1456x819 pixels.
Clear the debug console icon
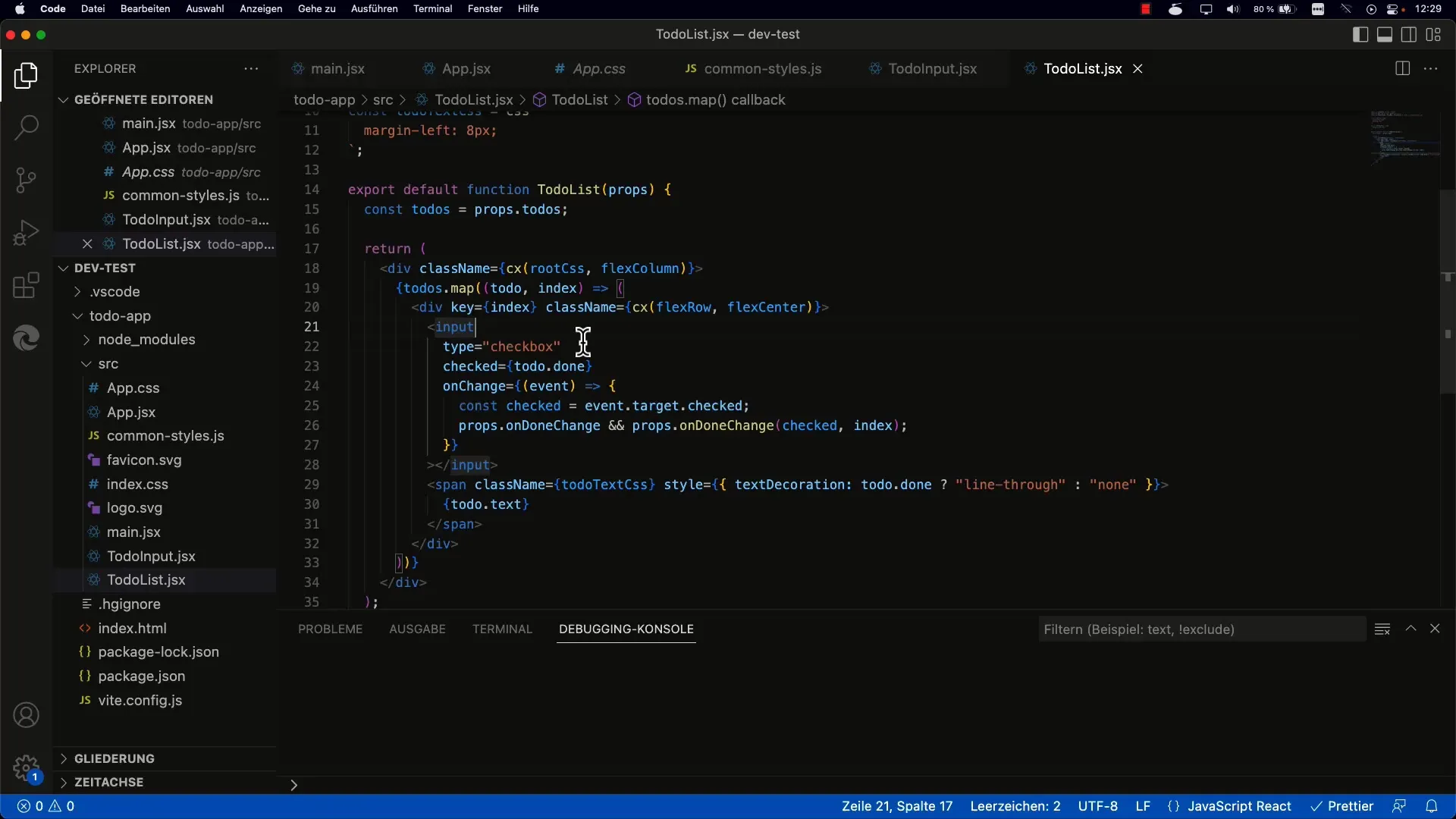point(1382,629)
